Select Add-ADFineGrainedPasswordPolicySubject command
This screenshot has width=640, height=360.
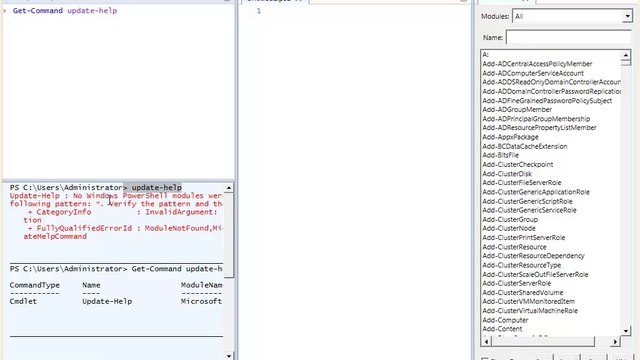point(547,100)
